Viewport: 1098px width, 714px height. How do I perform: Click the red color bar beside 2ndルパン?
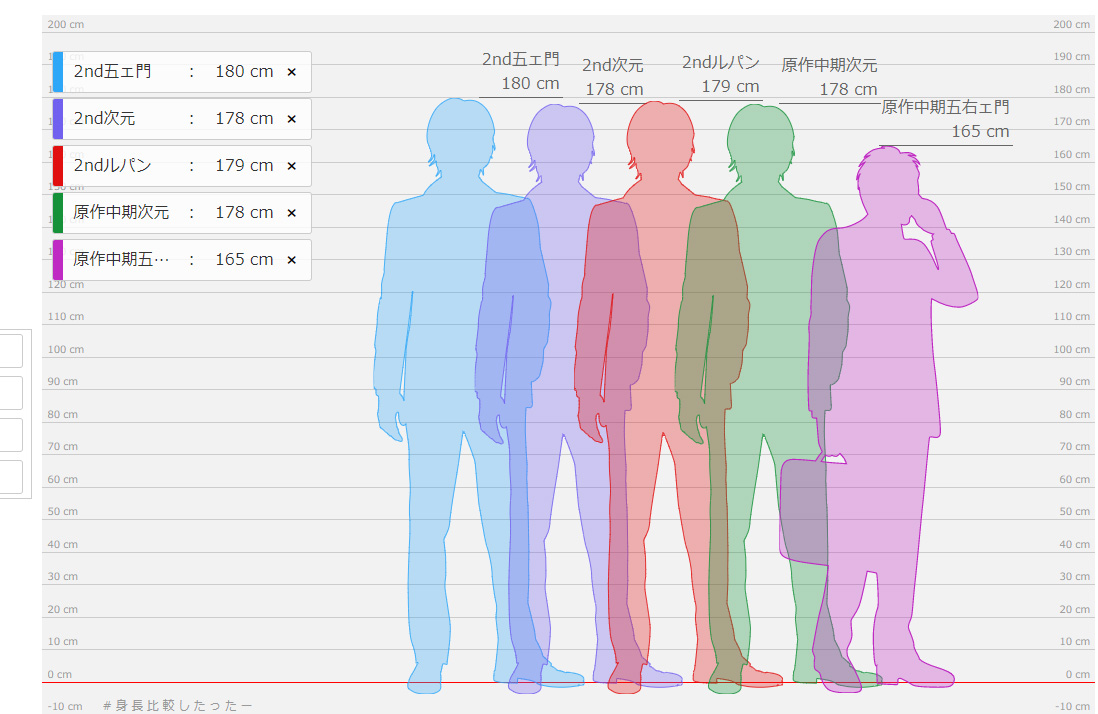[x=58, y=165]
